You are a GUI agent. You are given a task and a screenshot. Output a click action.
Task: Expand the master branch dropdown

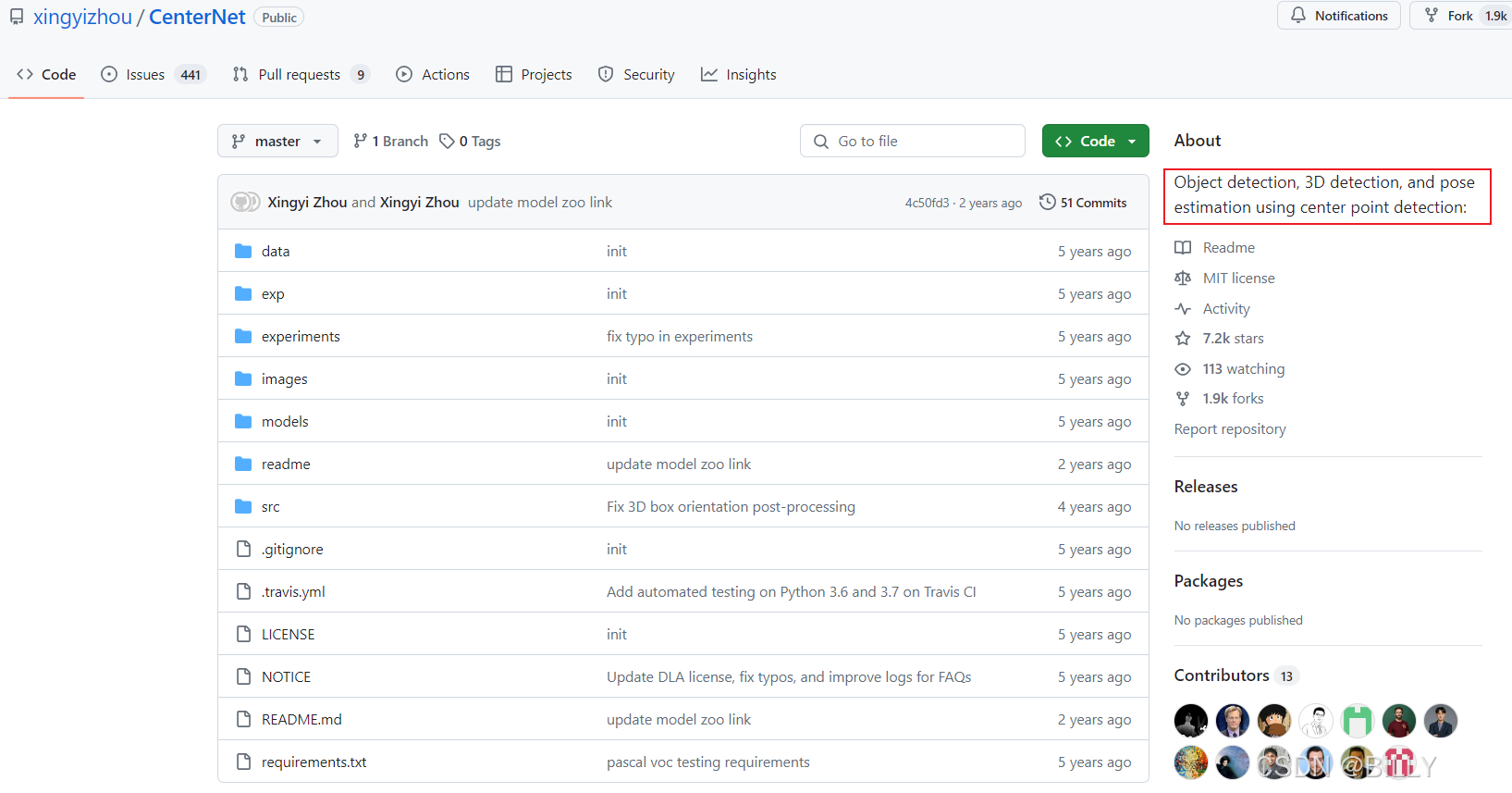coord(277,141)
